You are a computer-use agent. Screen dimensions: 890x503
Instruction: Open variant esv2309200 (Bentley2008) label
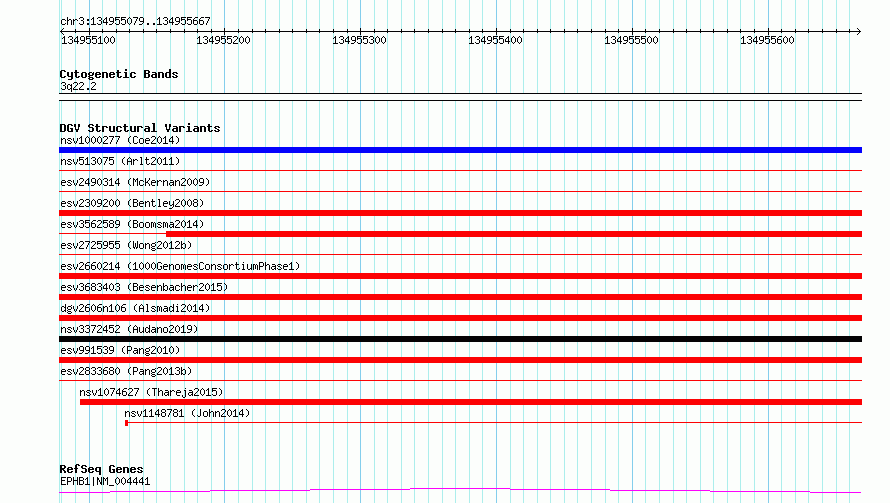click(x=132, y=203)
